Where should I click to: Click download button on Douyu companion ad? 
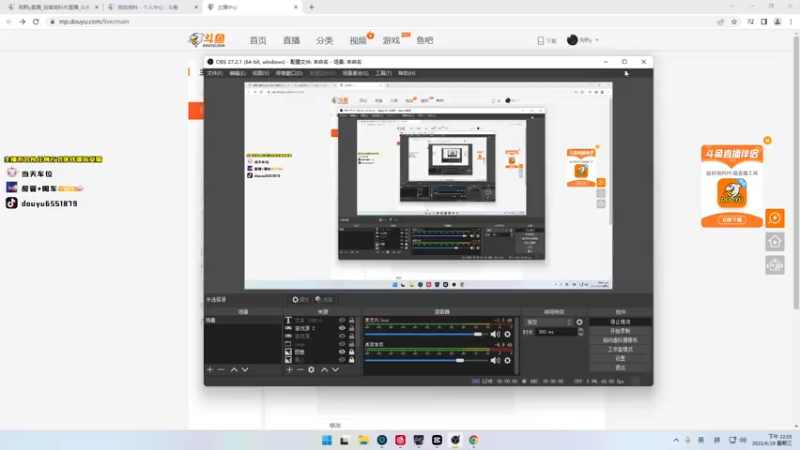(x=732, y=220)
